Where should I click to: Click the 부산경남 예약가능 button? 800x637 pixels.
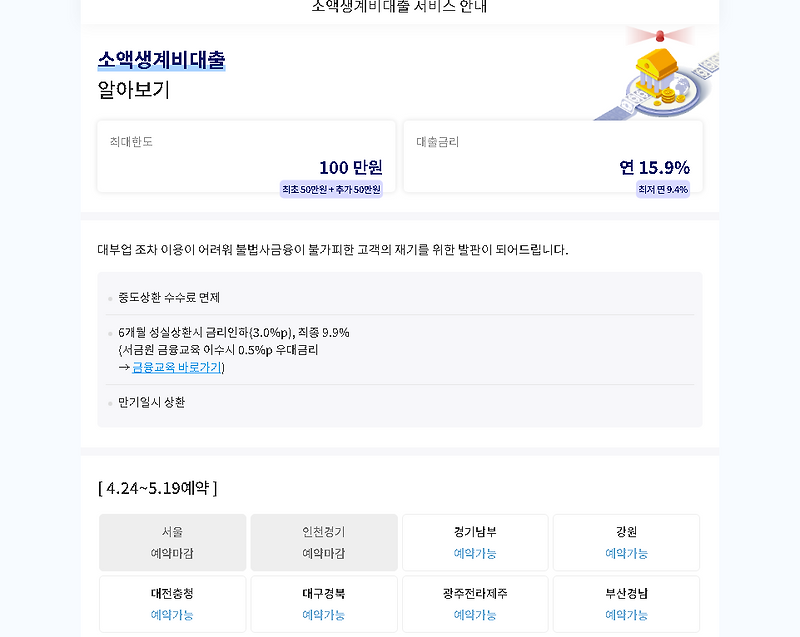coord(625,604)
